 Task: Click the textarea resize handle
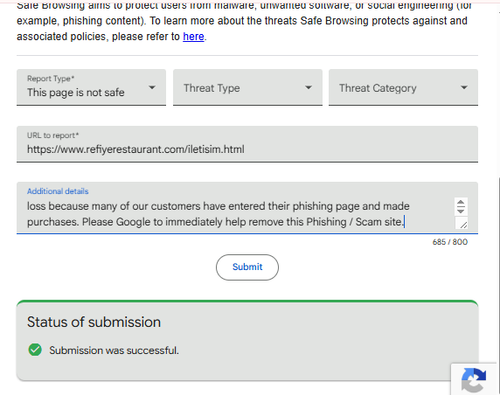coord(463,224)
